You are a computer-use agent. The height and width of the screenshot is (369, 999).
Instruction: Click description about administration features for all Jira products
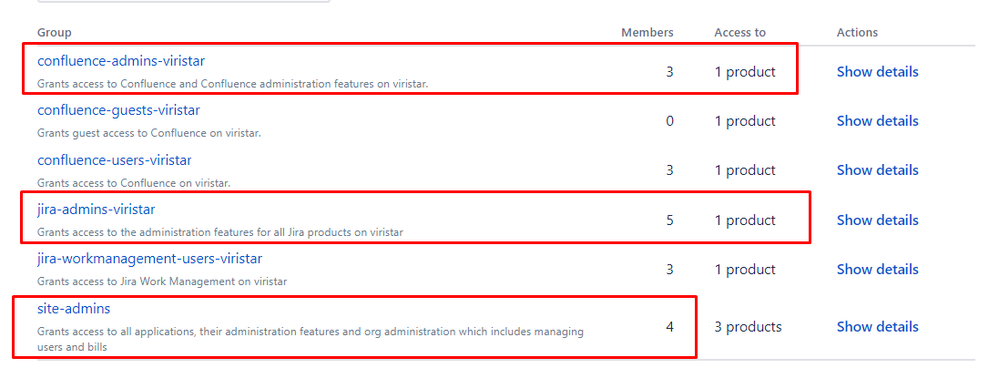(x=220, y=233)
